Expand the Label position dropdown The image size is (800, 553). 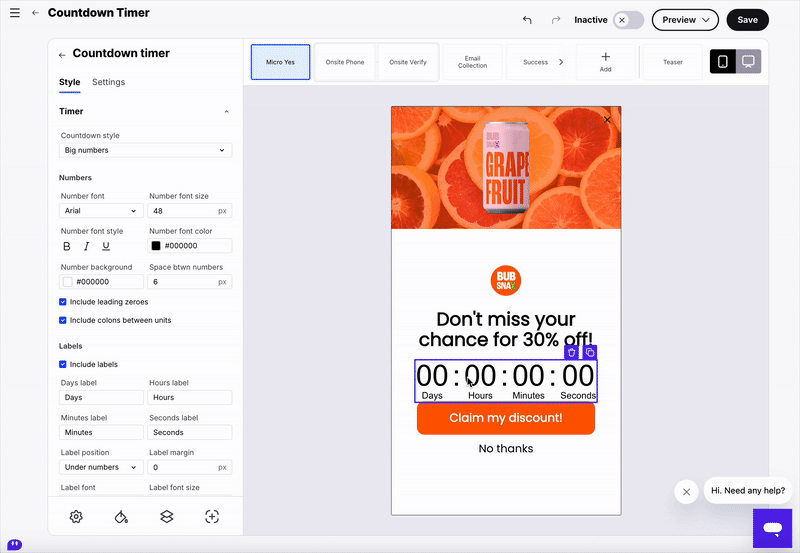point(101,467)
